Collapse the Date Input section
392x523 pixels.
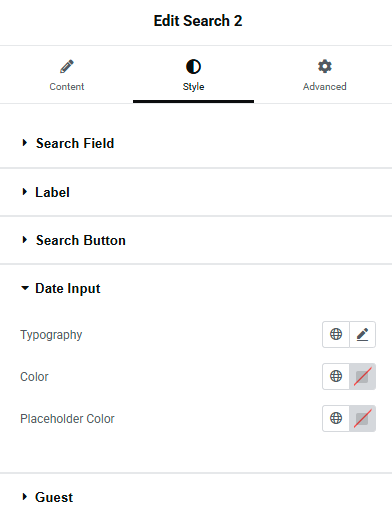pos(196,288)
